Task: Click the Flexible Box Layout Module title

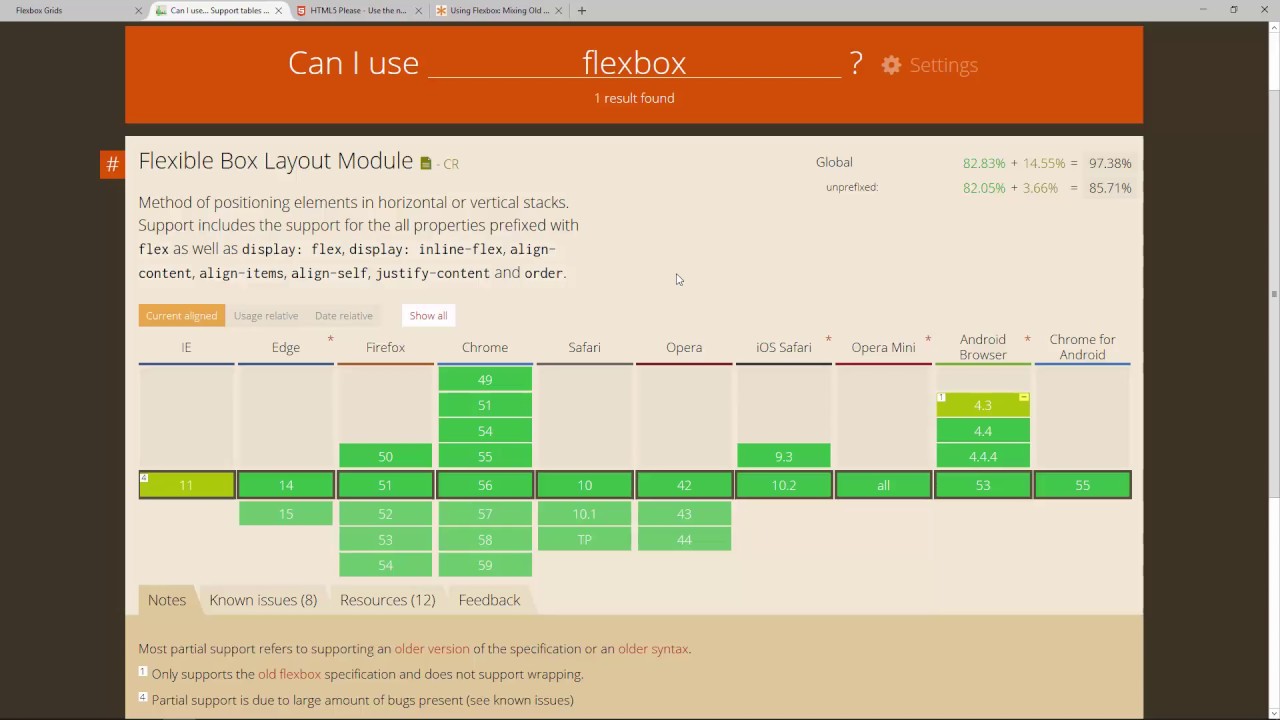Action: pyautogui.click(x=275, y=161)
